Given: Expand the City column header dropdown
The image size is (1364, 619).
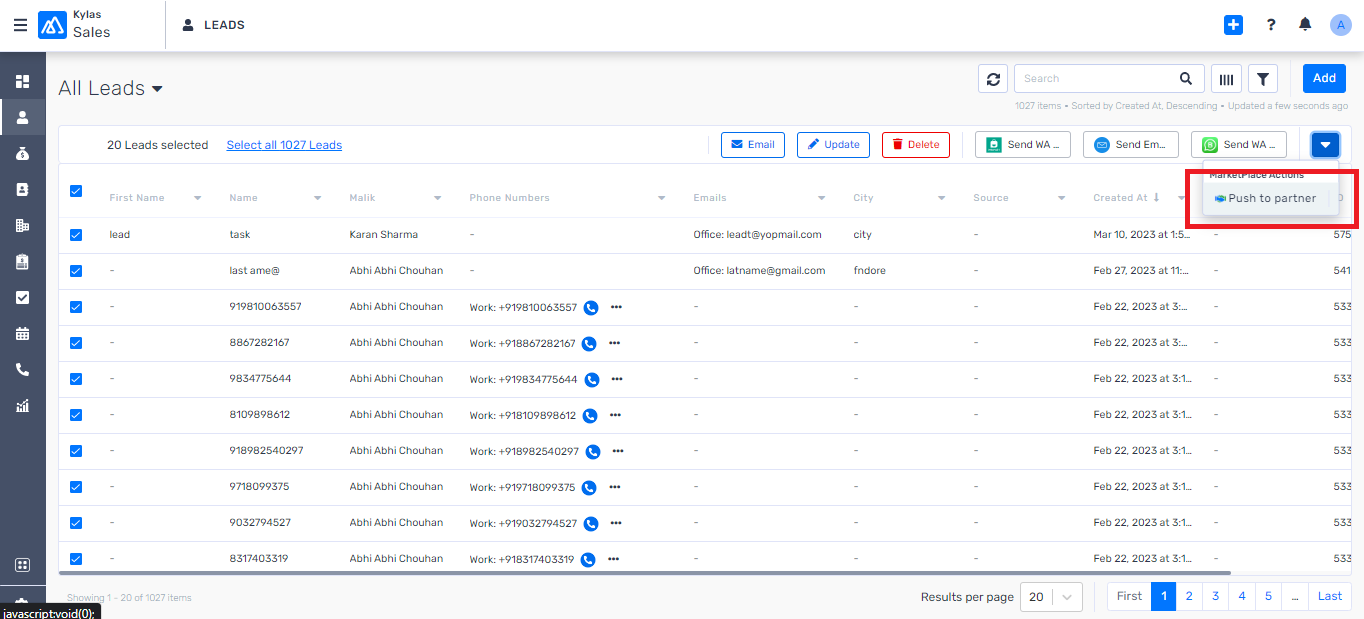Looking at the screenshot, I should 941,198.
